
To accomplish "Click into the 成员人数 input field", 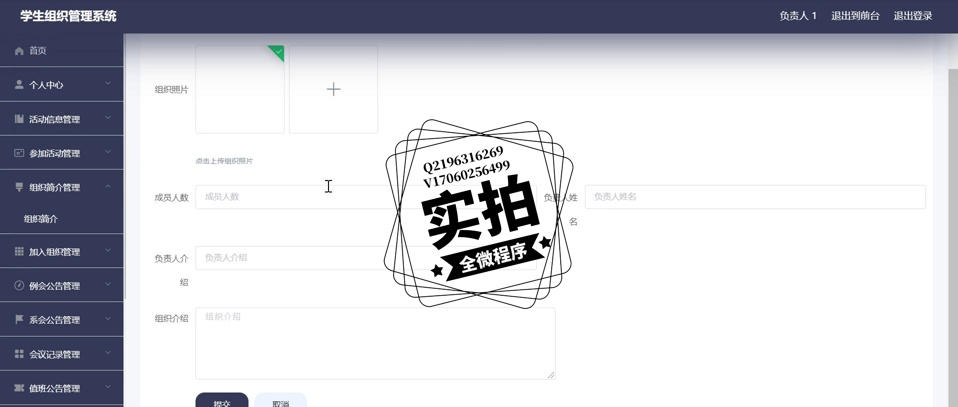I will pyautogui.click(x=290, y=197).
